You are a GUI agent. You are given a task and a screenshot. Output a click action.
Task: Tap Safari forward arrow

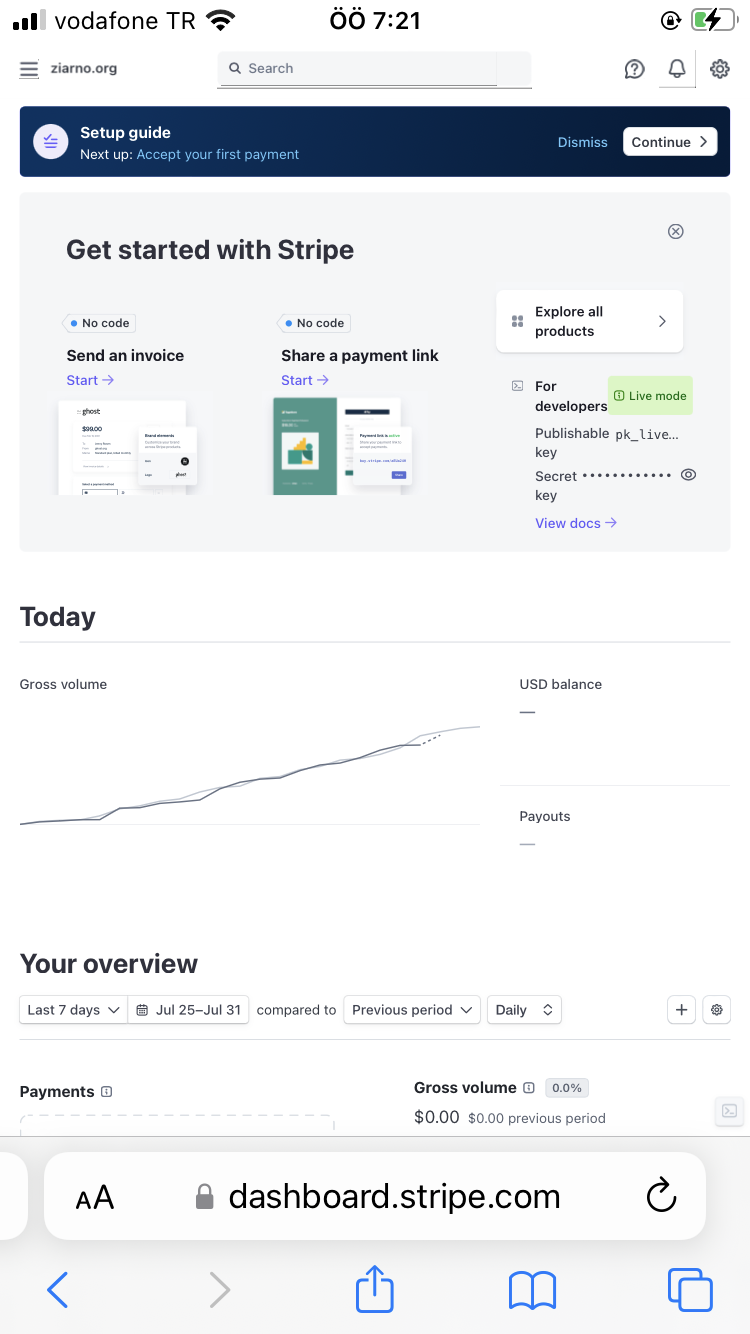point(219,1290)
